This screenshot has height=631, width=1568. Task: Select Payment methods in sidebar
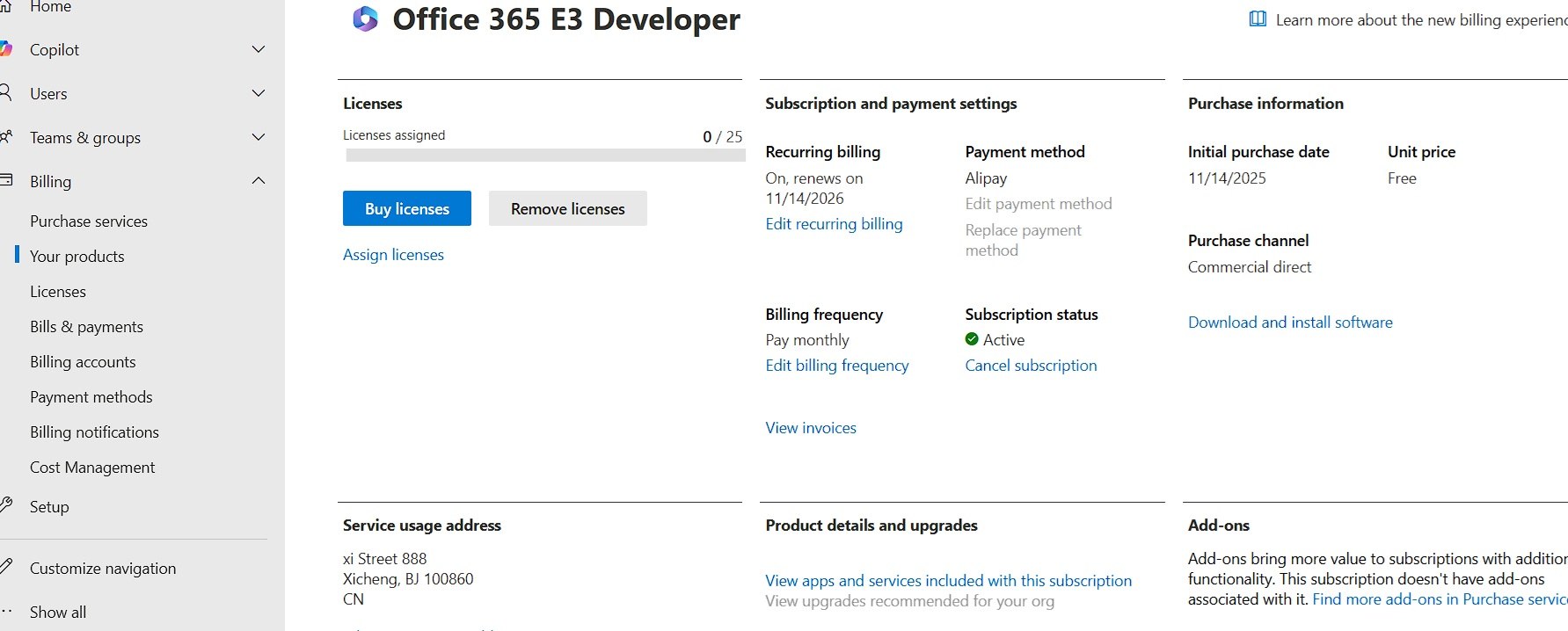(91, 397)
